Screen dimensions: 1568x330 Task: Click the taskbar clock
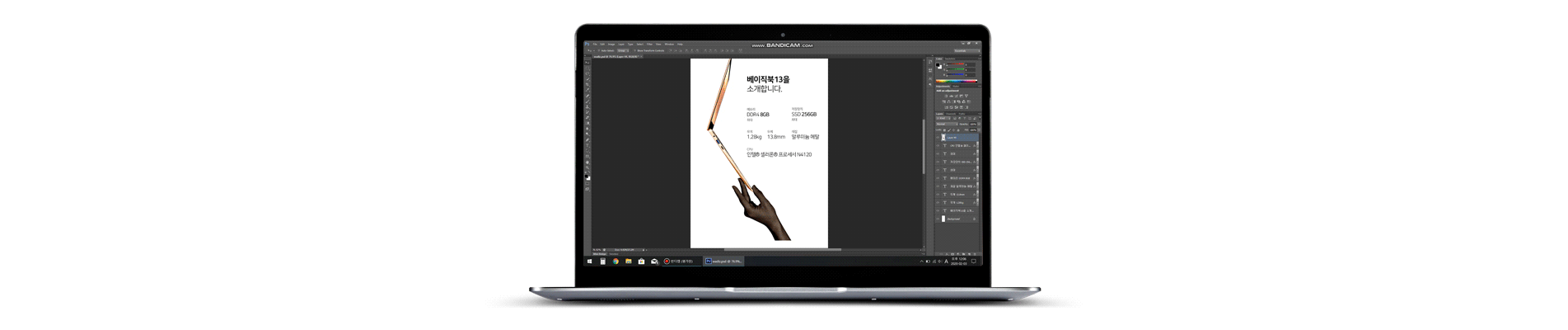click(958, 262)
